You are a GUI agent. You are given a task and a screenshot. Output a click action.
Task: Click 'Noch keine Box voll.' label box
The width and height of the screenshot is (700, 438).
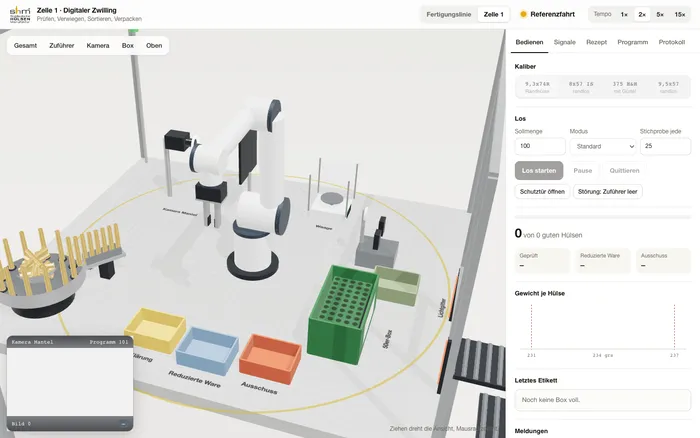click(x=603, y=400)
